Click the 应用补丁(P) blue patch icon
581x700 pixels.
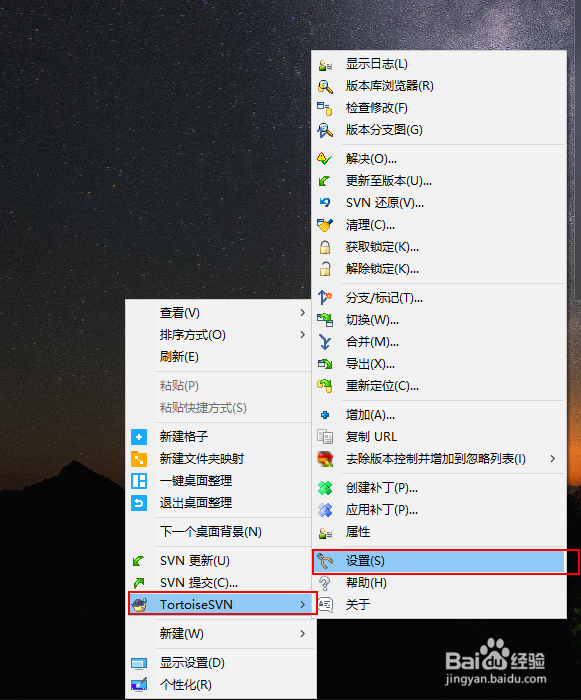(325, 510)
